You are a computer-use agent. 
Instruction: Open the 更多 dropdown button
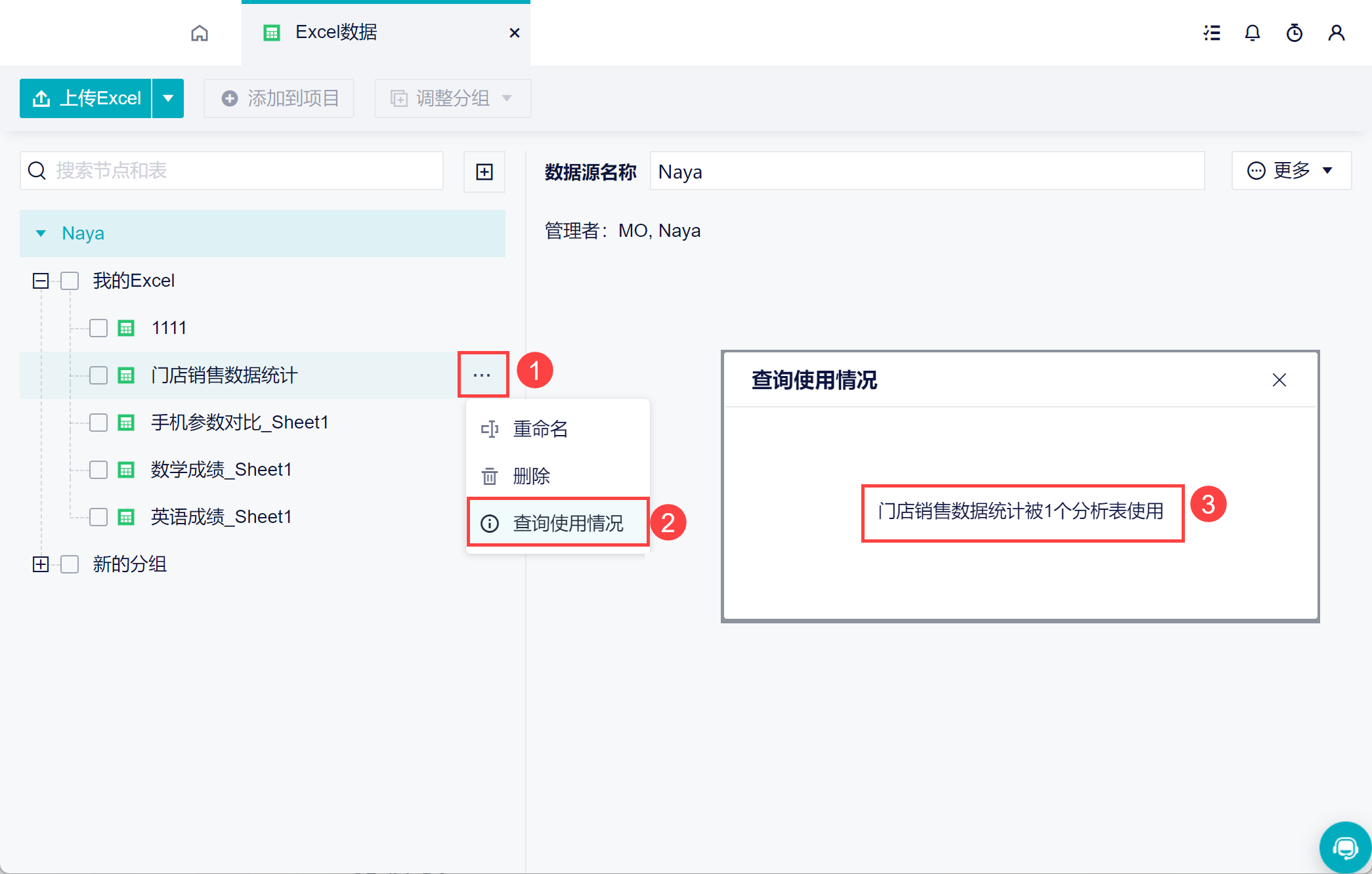click(x=1291, y=171)
